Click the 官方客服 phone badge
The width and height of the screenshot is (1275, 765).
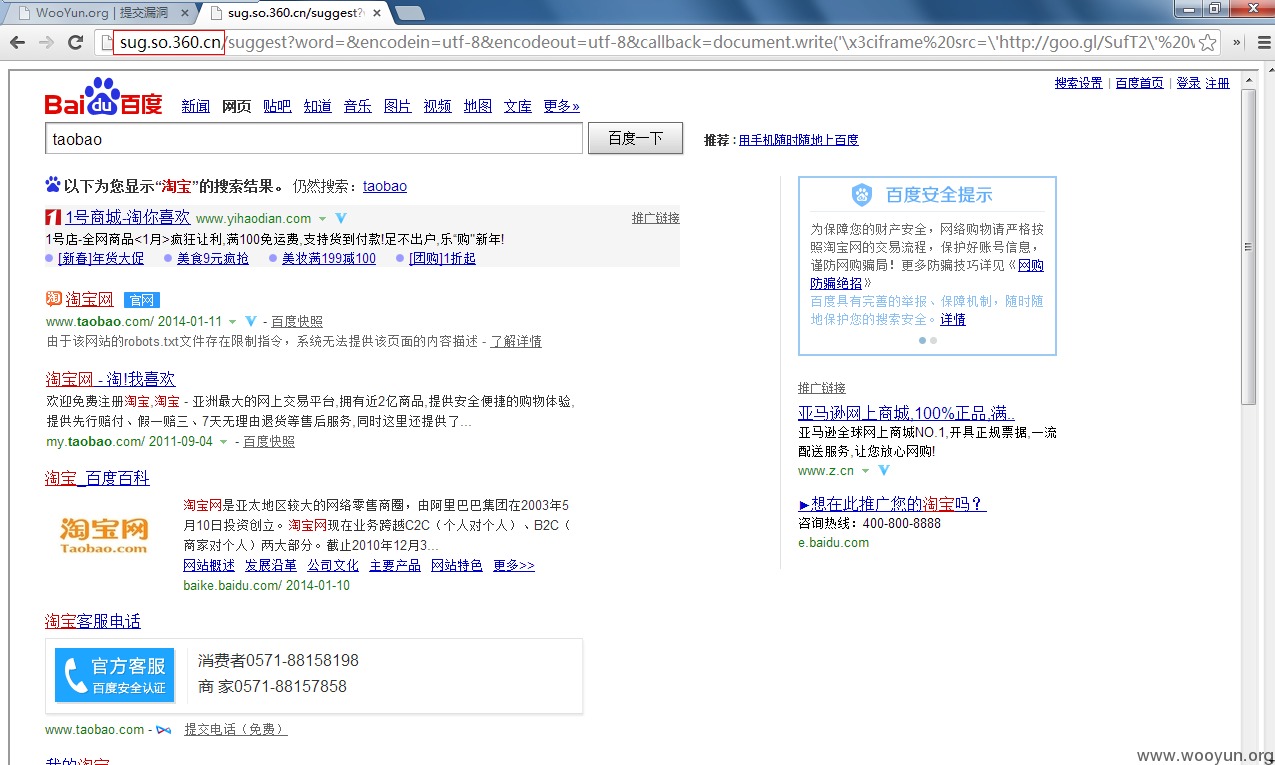tap(114, 676)
